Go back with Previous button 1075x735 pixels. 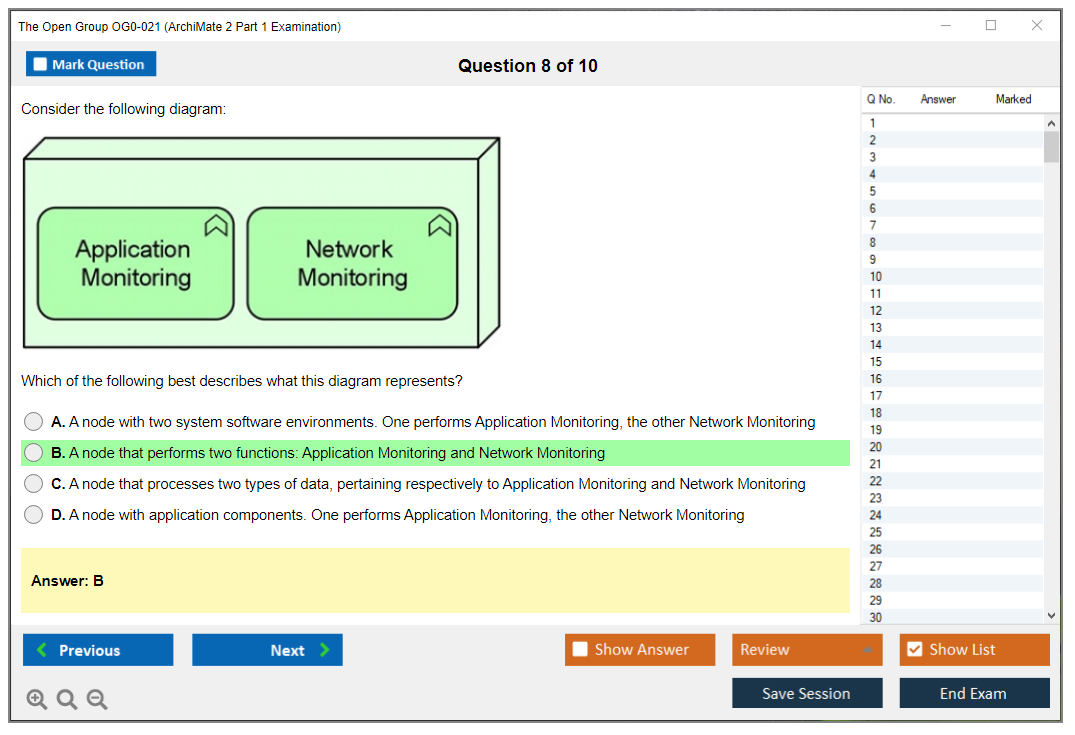(98, 650)
